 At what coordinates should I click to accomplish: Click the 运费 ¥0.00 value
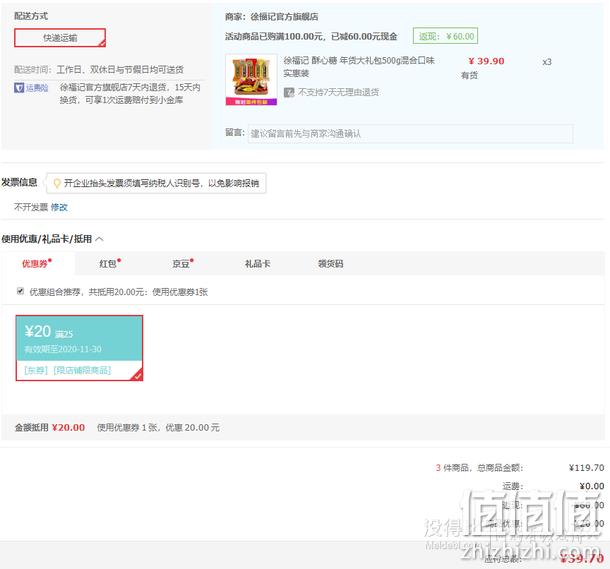coord(592,486)
